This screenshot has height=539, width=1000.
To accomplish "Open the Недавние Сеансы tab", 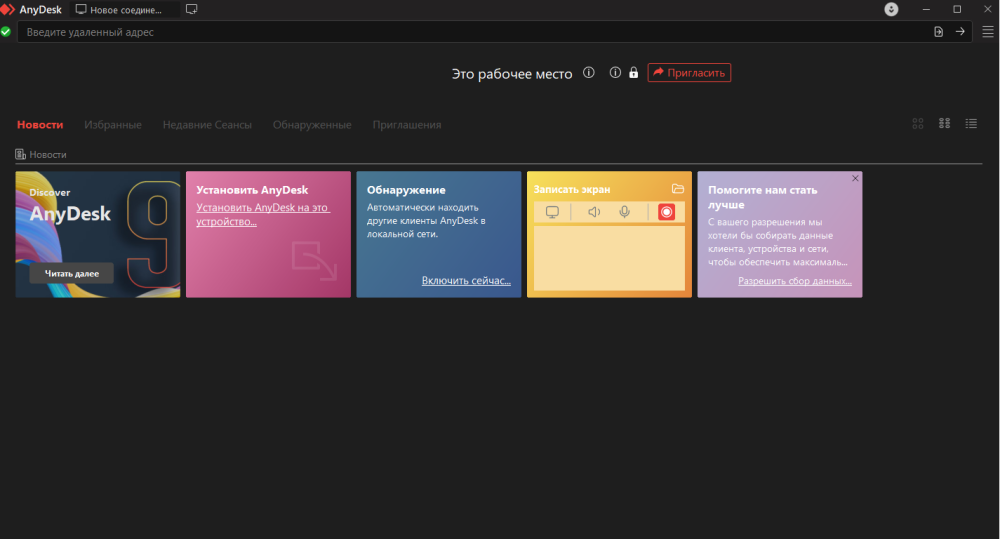I will tap(207, 125).
